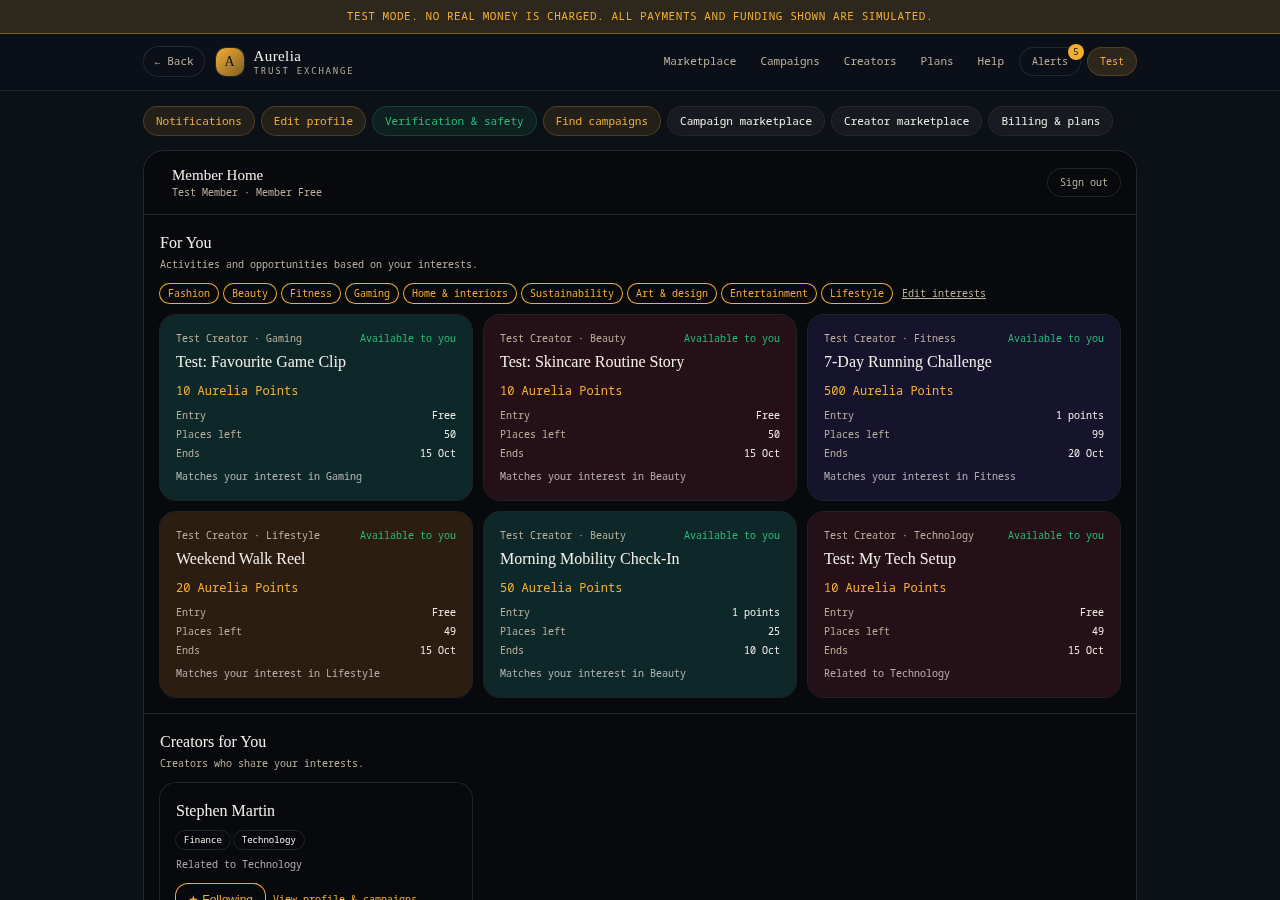Select the Fashion interest chip

coord(189,293)
